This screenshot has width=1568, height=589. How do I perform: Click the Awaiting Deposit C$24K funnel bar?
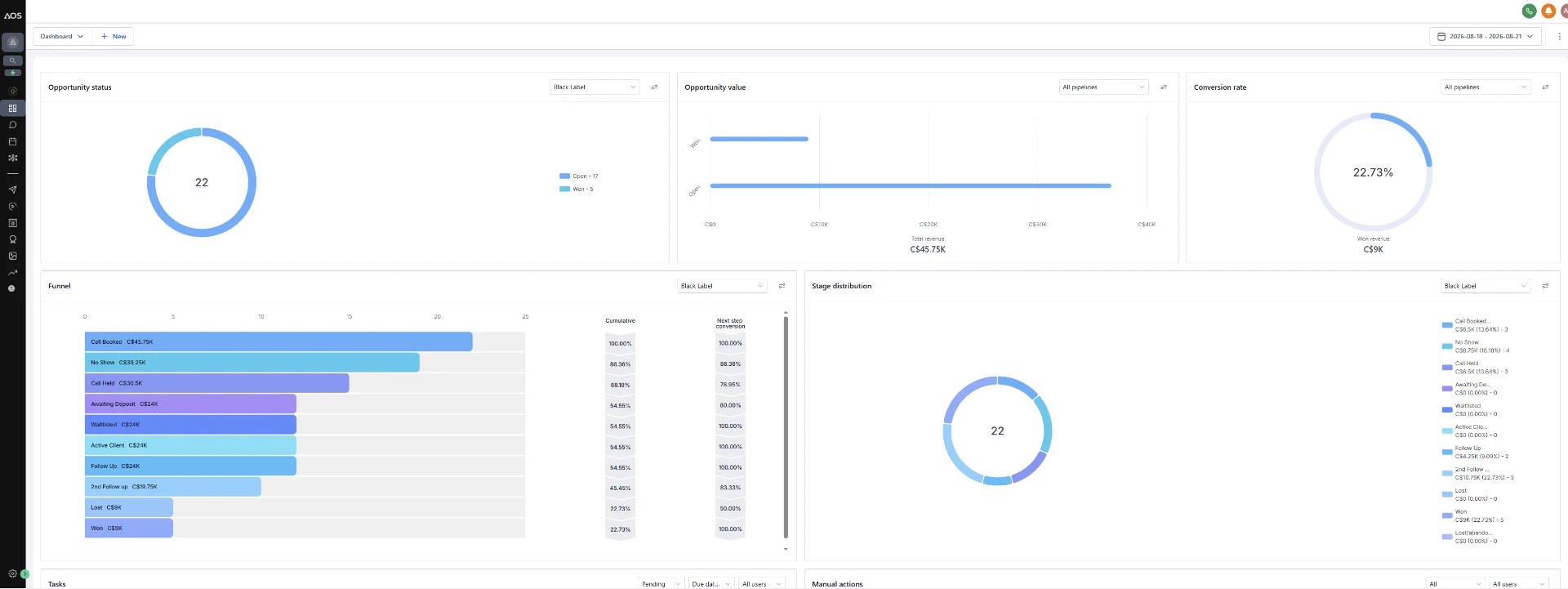[x=190, y=404]
